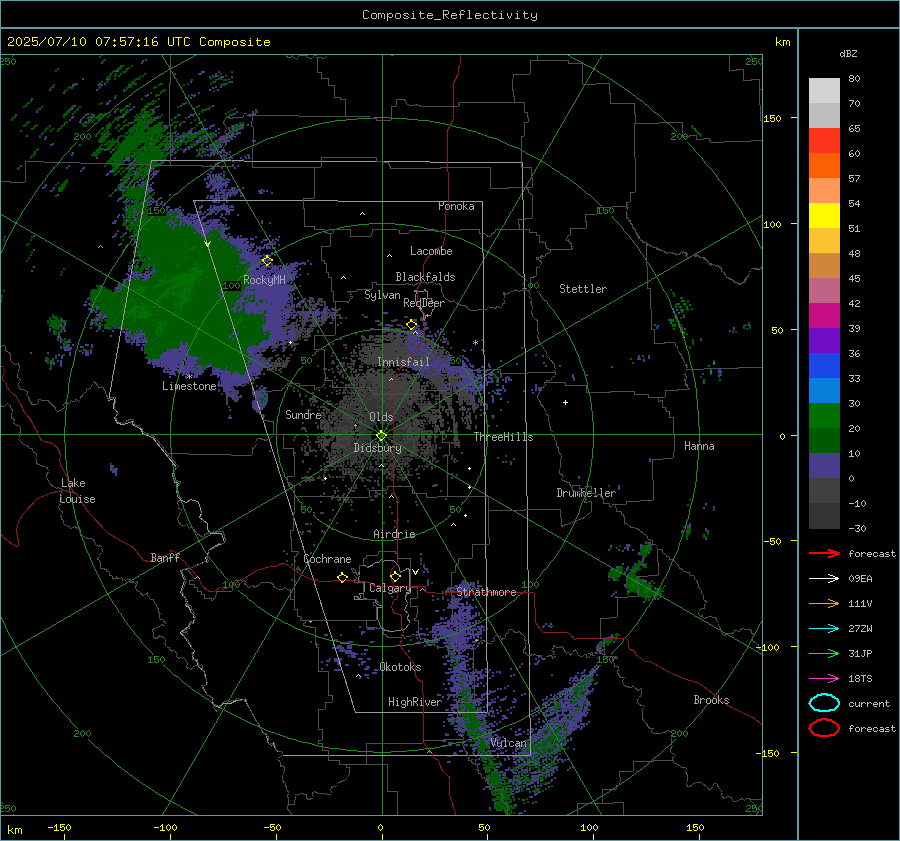Click the dBZ legend heading
900x841 pixels.
pyautogui.click(x=848, y=53)
